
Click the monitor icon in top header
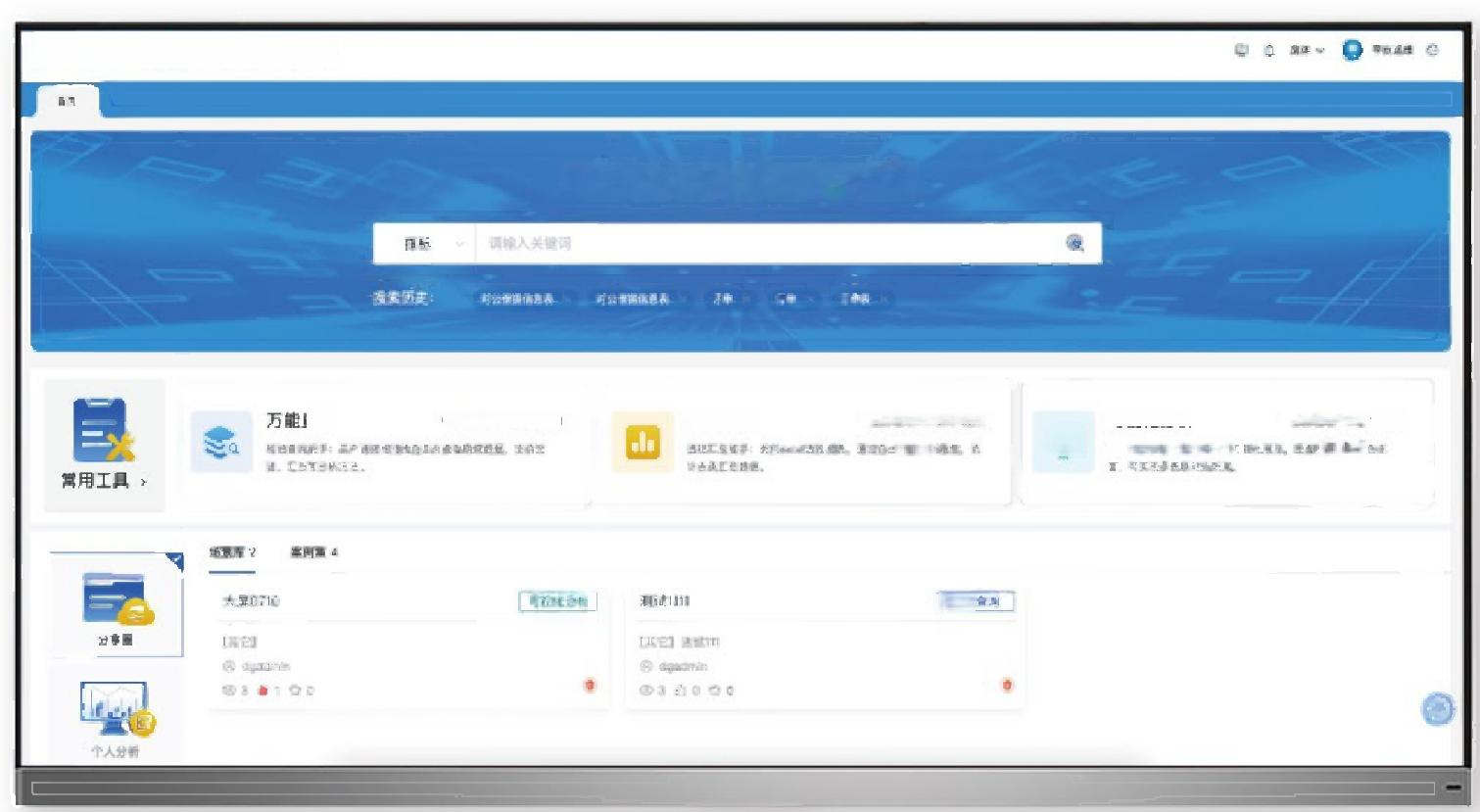1241,51
